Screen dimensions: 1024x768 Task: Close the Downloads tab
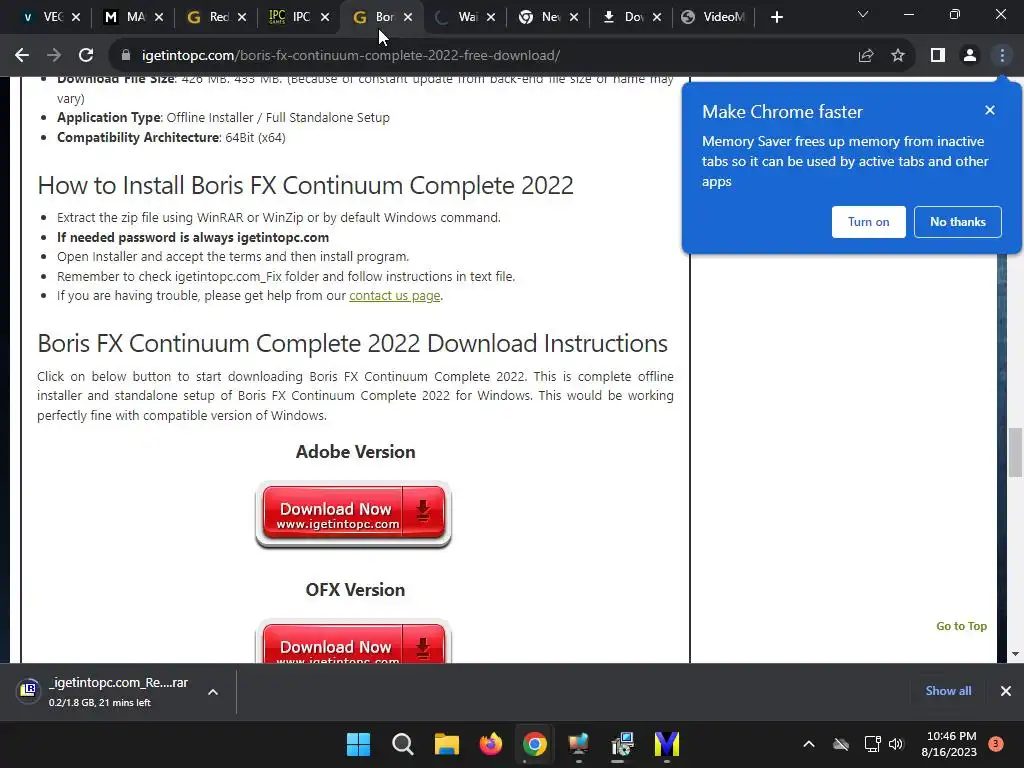tap(657, 17)
